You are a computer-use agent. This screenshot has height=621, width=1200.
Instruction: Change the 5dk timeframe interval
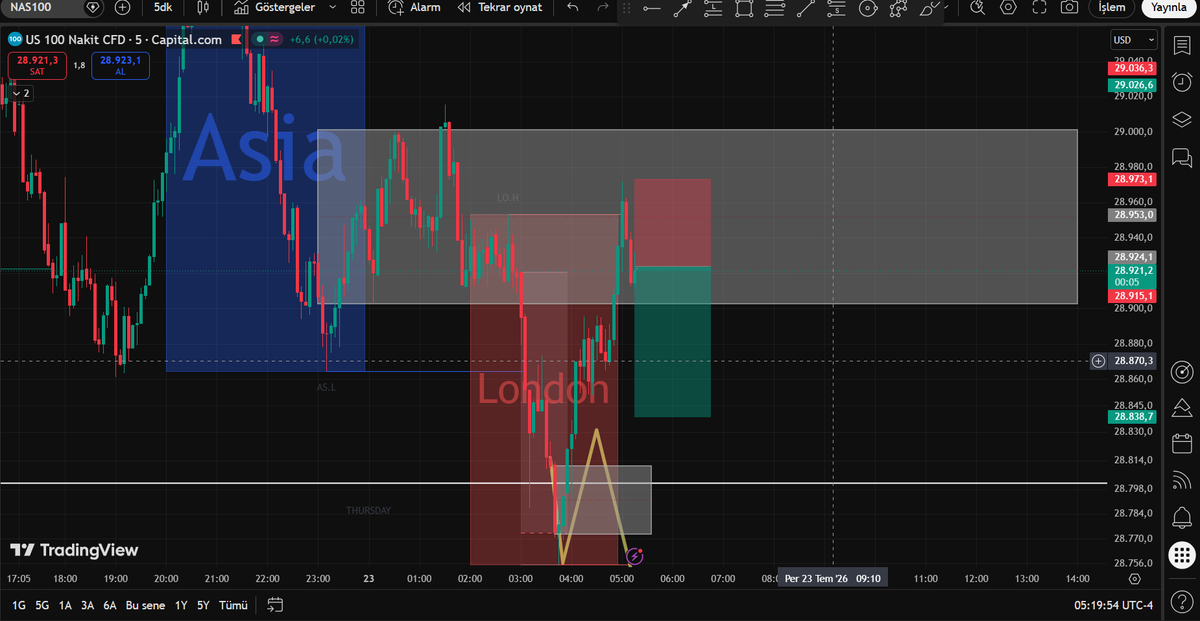tap(162, 7)
